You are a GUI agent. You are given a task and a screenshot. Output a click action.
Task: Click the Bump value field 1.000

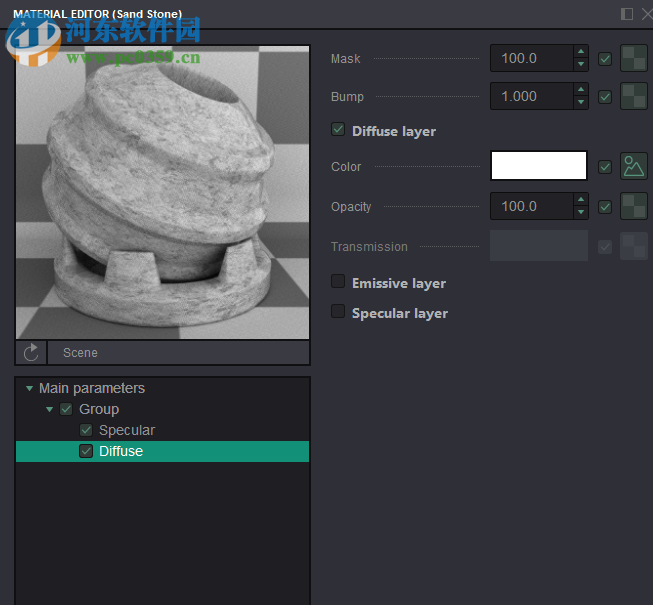point(532,96)
